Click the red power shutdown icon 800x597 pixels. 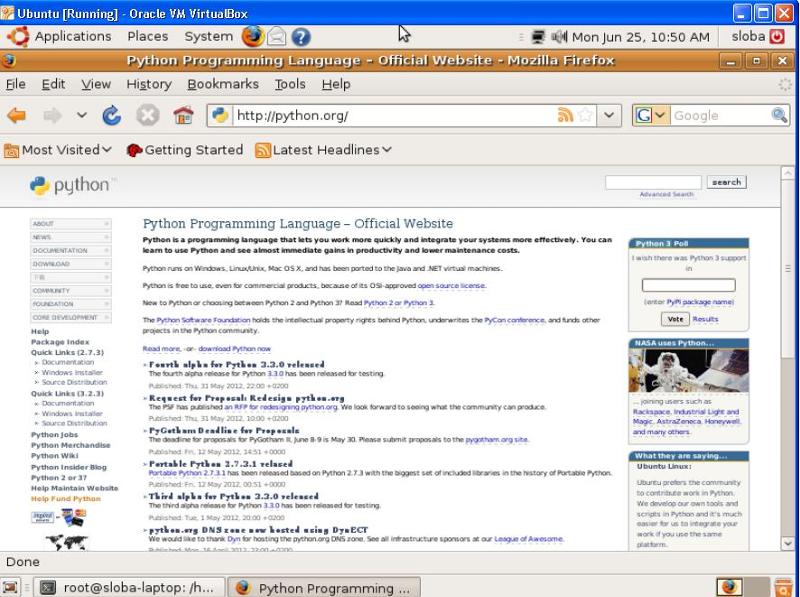coord(777,37)
